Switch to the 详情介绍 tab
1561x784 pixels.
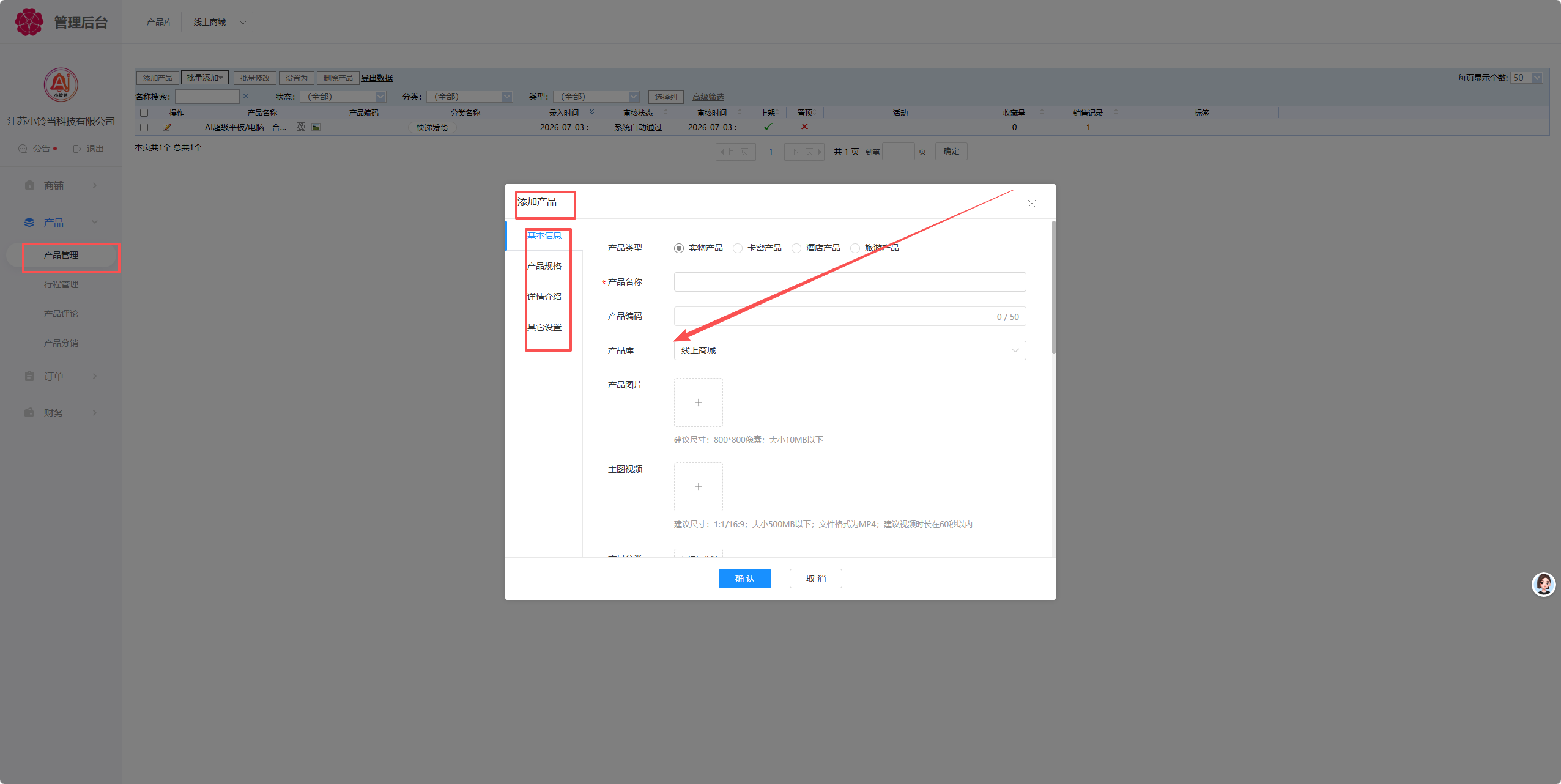pyautogui.click(x=544, y=297)
